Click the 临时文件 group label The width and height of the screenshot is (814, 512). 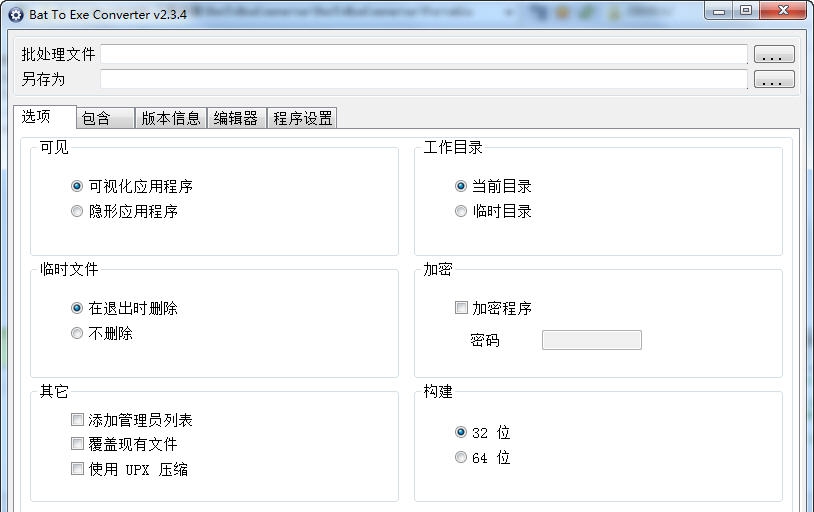click(69, 270)
